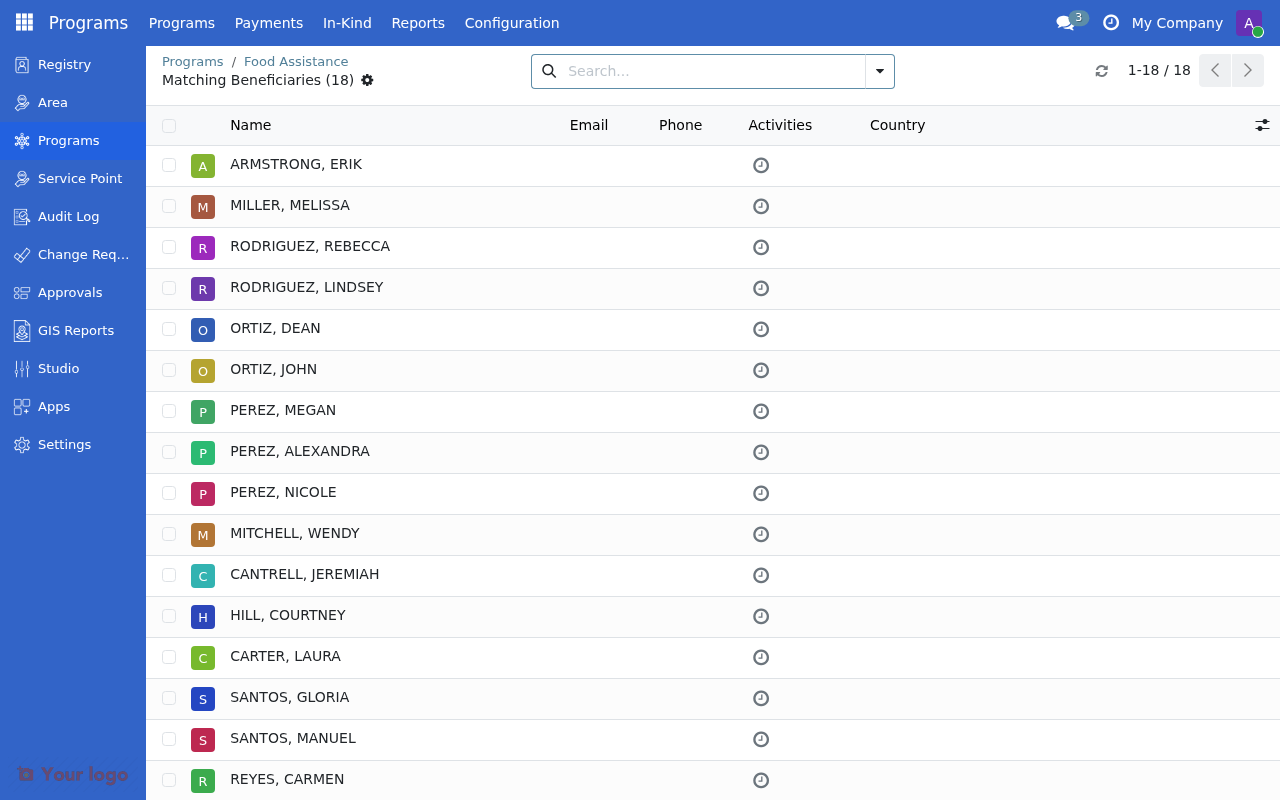Open the app launcher grid icon

point(23,22)
